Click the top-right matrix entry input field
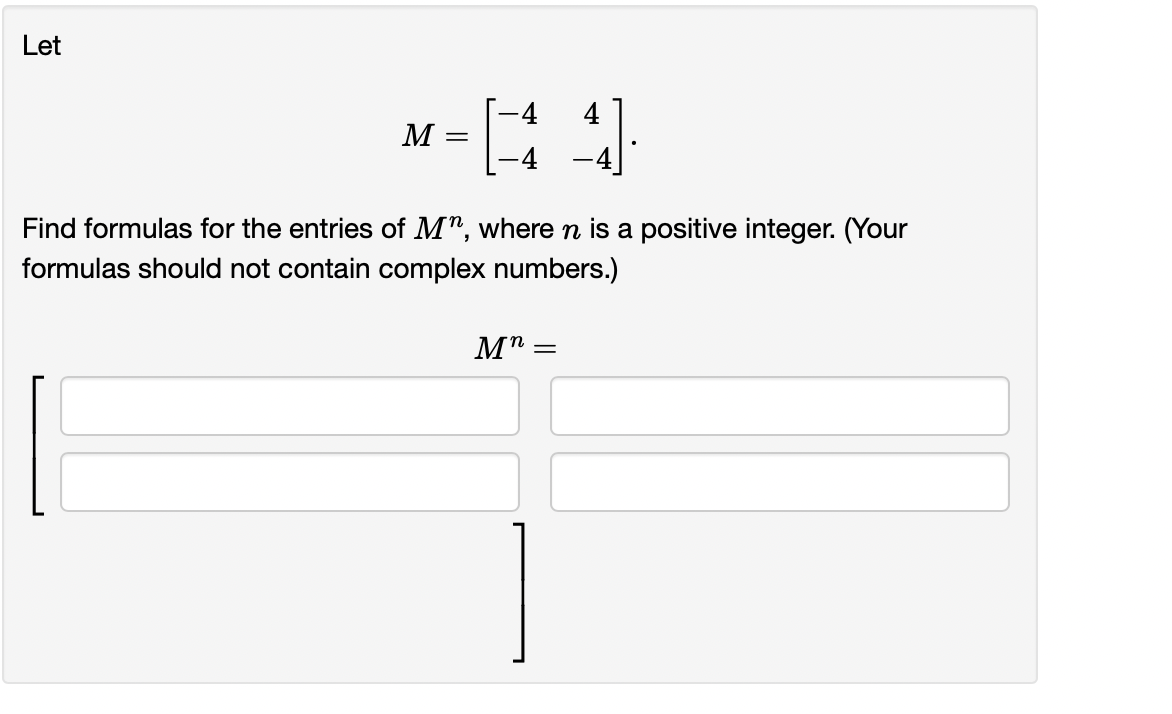The width and height of the screenshot is (1172, 714). [781, 406]
